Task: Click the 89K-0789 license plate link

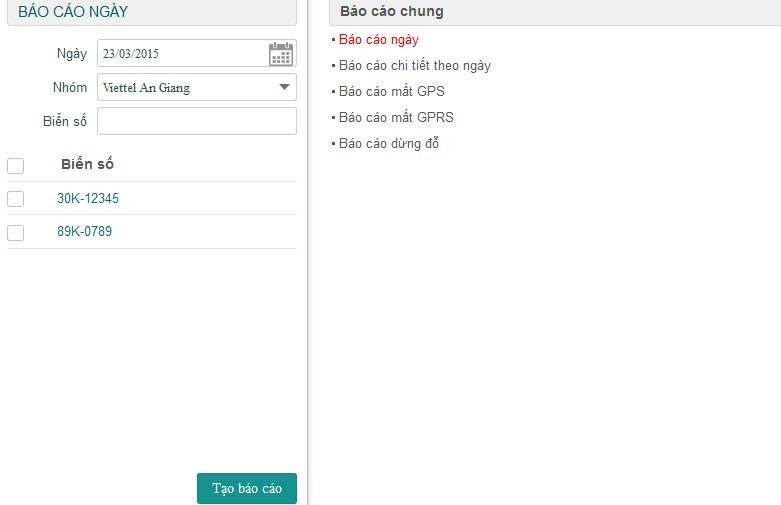Action: click(85, 232)
